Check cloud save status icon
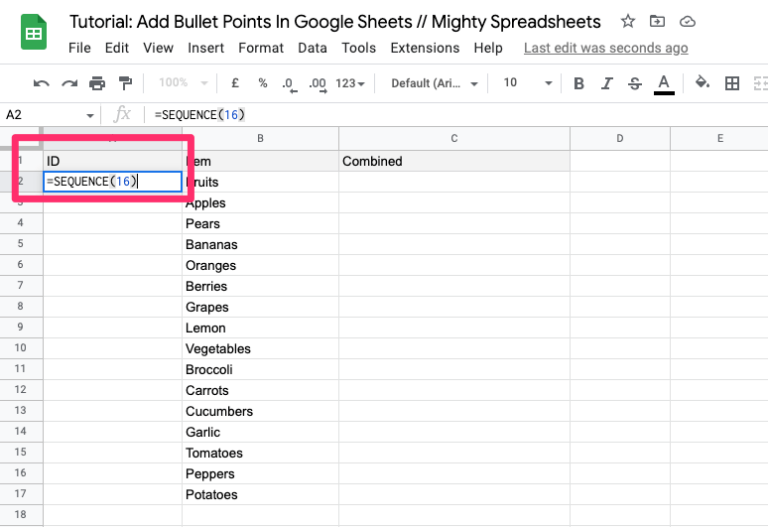 (x=687, y=22)
